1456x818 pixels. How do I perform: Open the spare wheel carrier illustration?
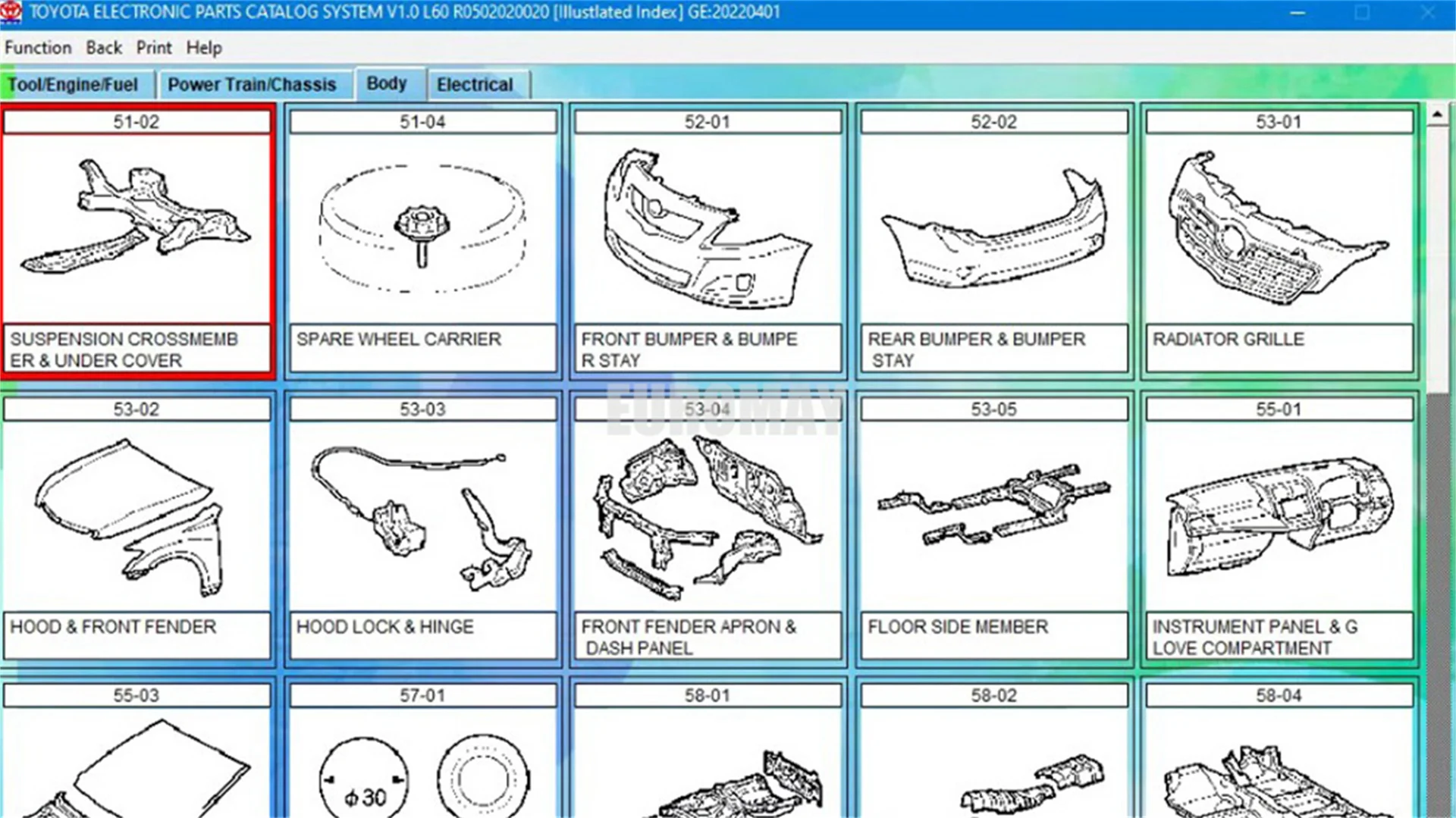click(423, 229)
